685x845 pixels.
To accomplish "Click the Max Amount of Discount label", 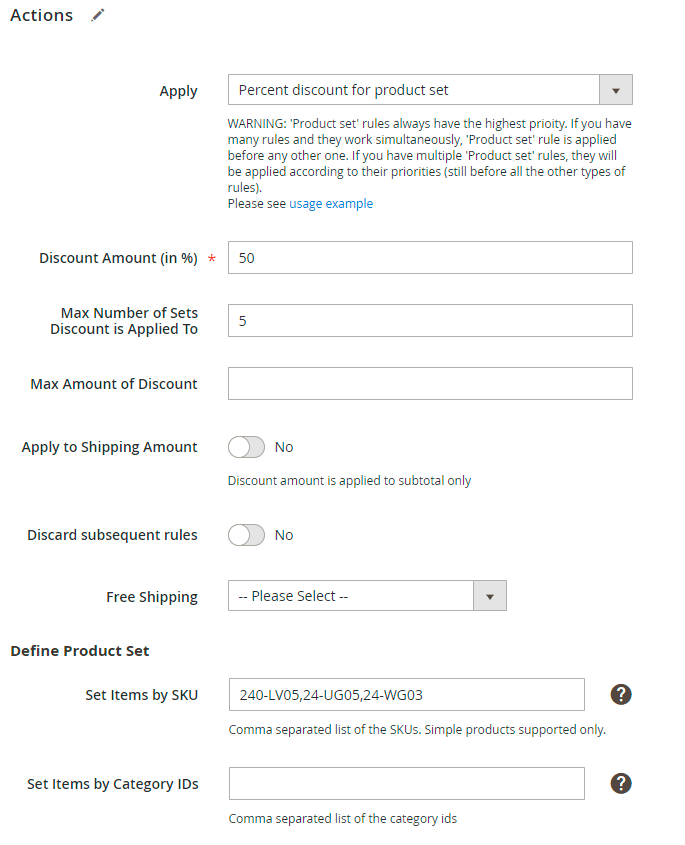I will tap(114, 384).
